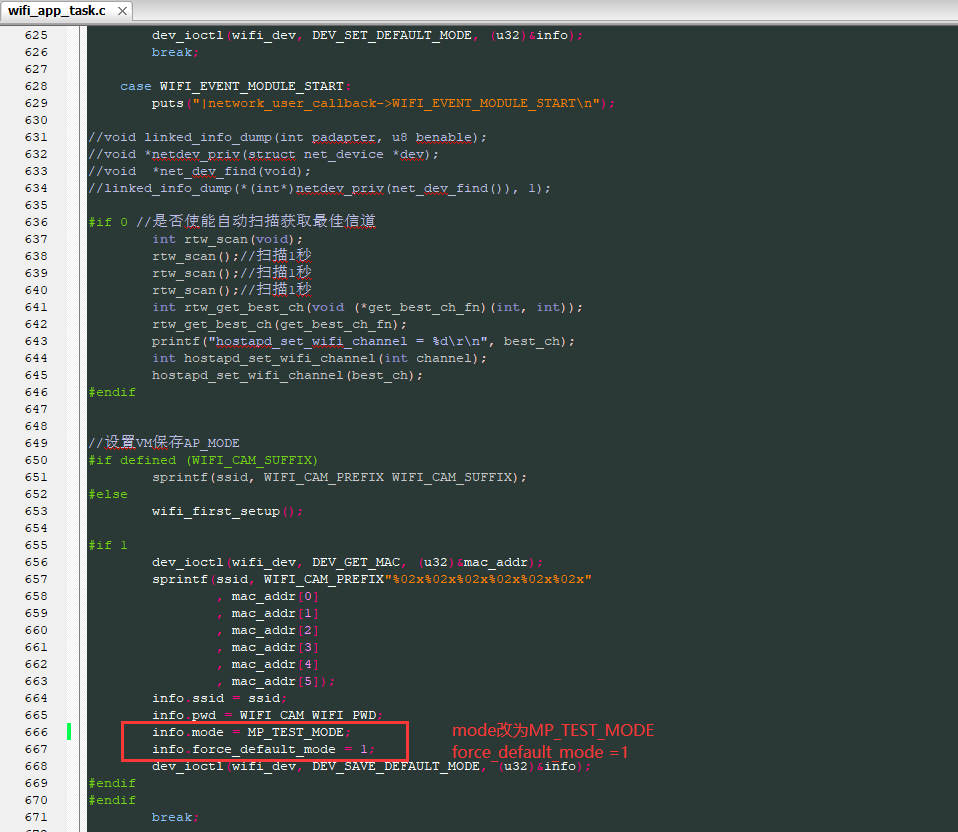
Task: Click the mac_addr[0] argument
Action: pyautogui.click(x=275, y=597)
